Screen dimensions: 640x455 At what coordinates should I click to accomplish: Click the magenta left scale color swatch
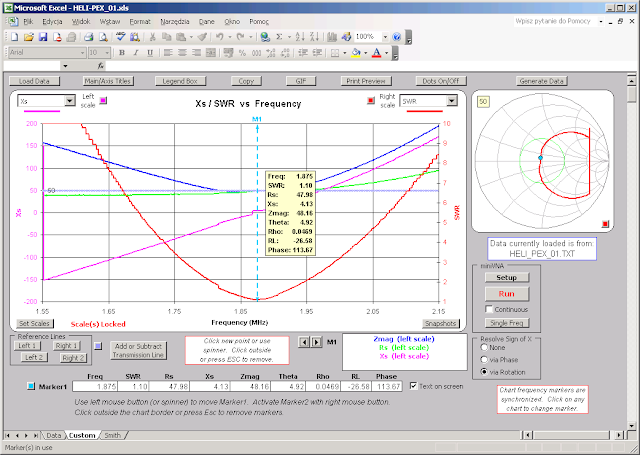(x=103, y=100)
